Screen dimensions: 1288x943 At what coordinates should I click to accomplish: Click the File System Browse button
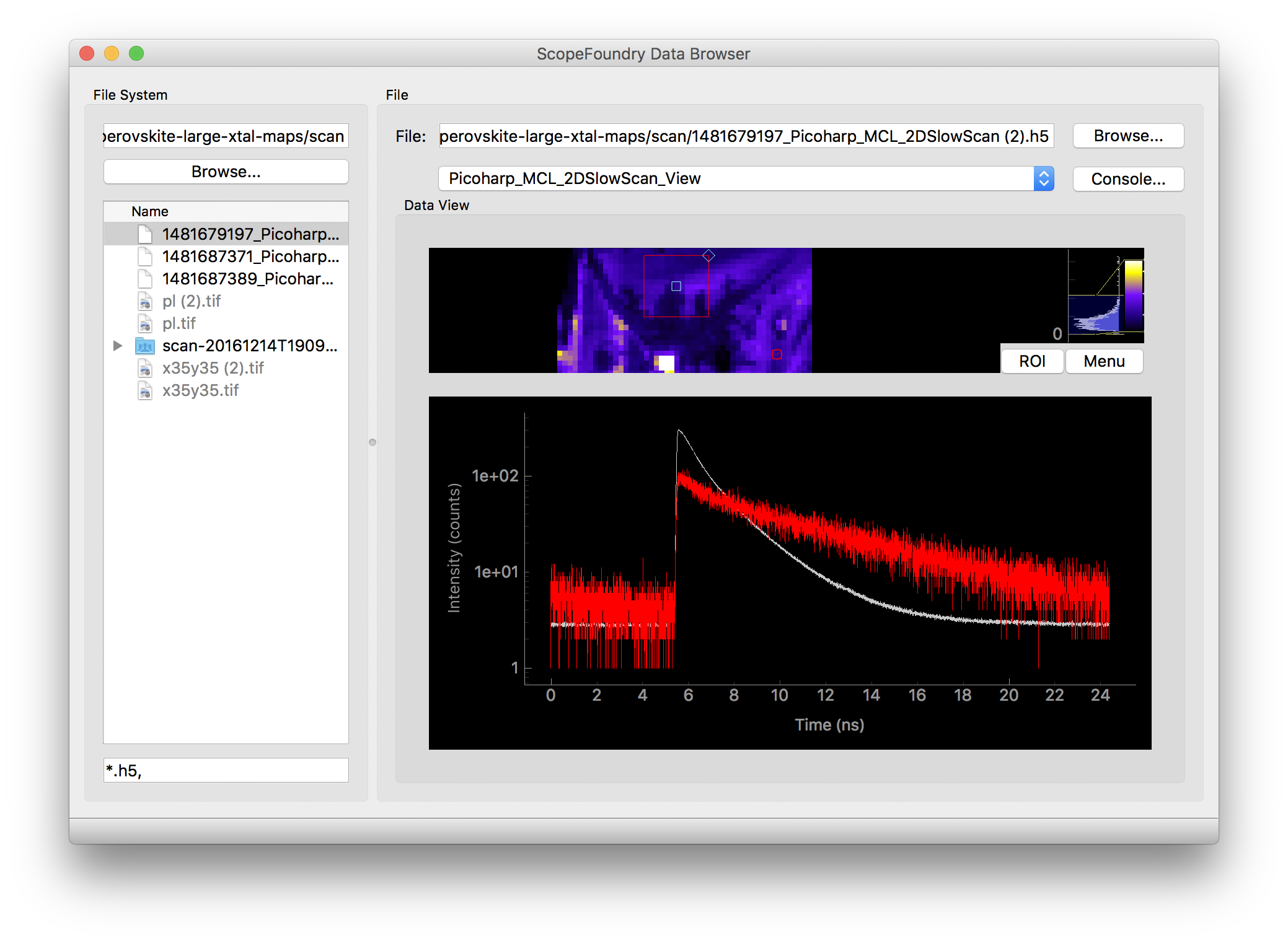[x=226, y=172]
